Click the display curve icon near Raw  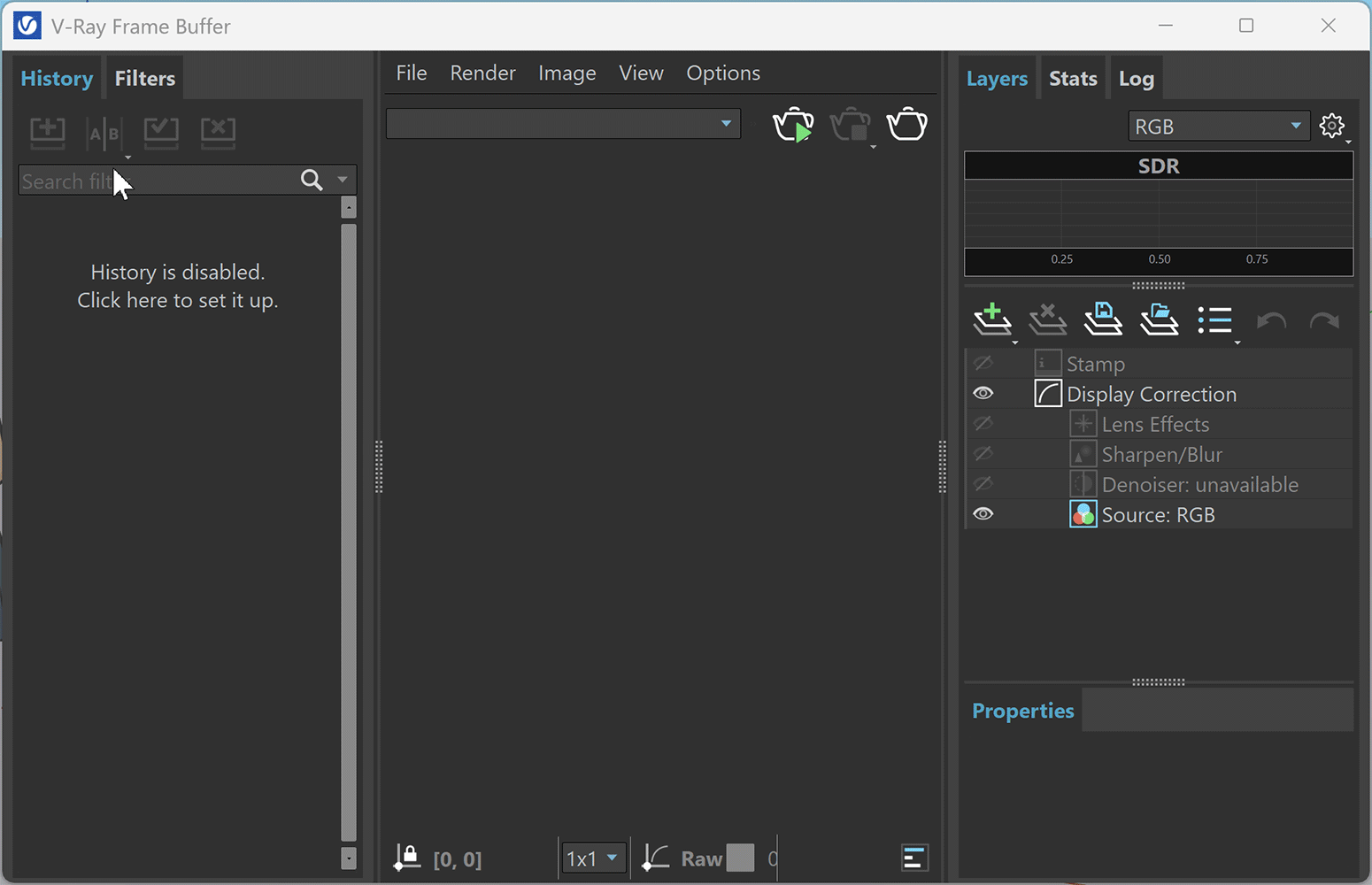[x=655, y=857]
